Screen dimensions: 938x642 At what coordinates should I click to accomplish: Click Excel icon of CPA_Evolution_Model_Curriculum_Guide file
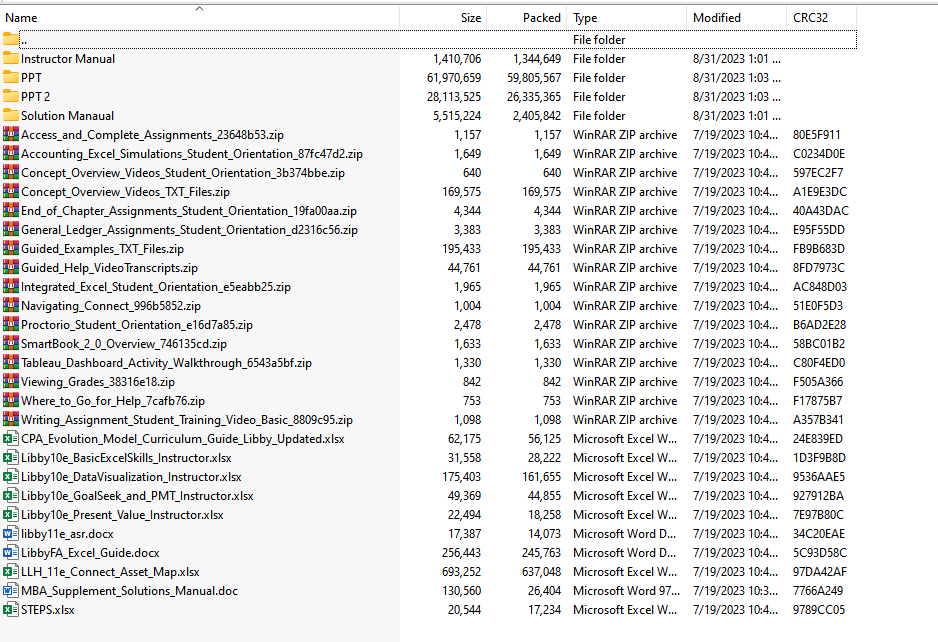(x=10, y=439)
